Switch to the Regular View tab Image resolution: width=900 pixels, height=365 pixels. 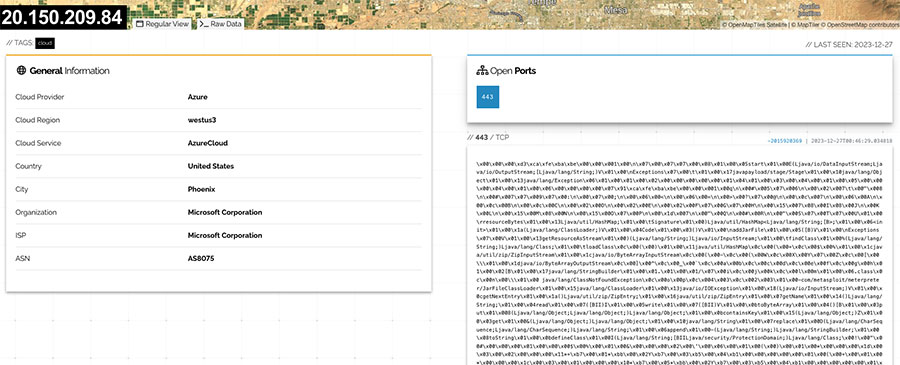[163, 24]
